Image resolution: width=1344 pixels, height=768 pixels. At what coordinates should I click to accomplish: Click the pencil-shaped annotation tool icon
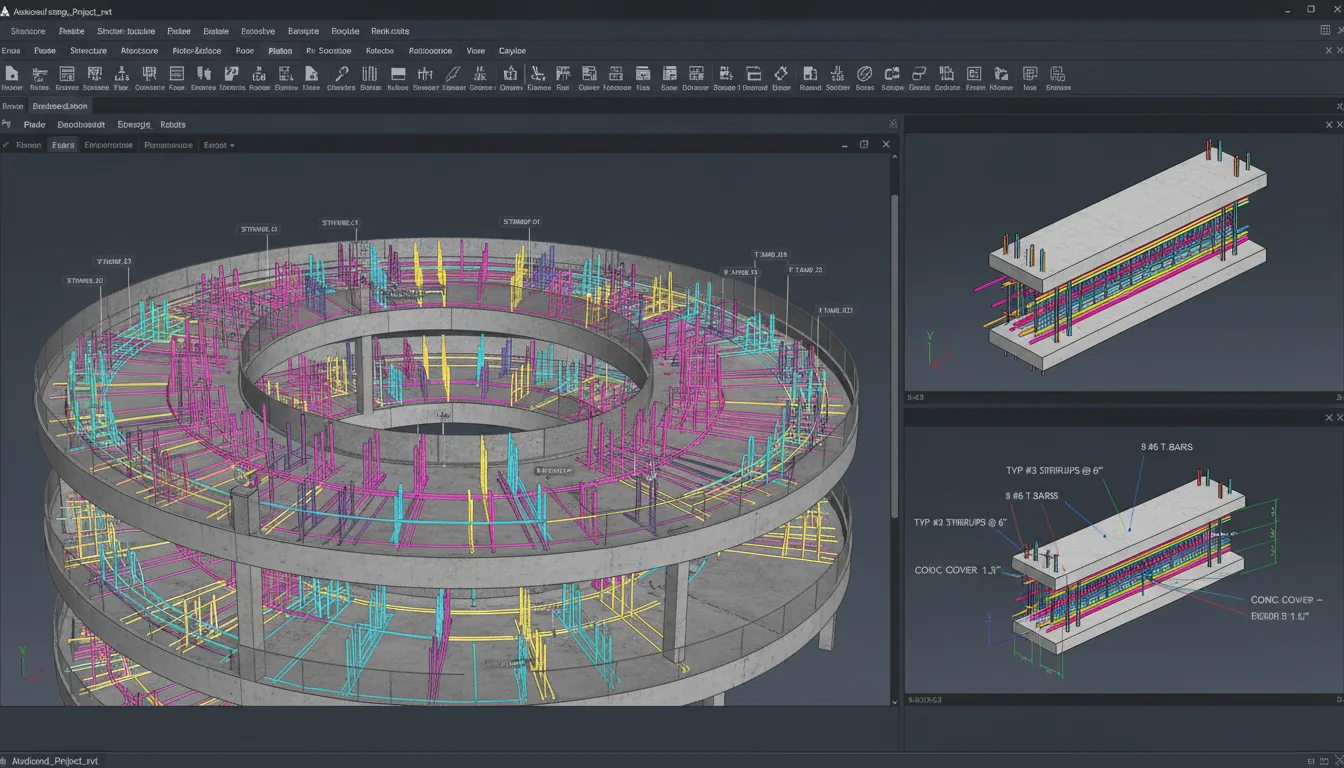pos(451,75)
